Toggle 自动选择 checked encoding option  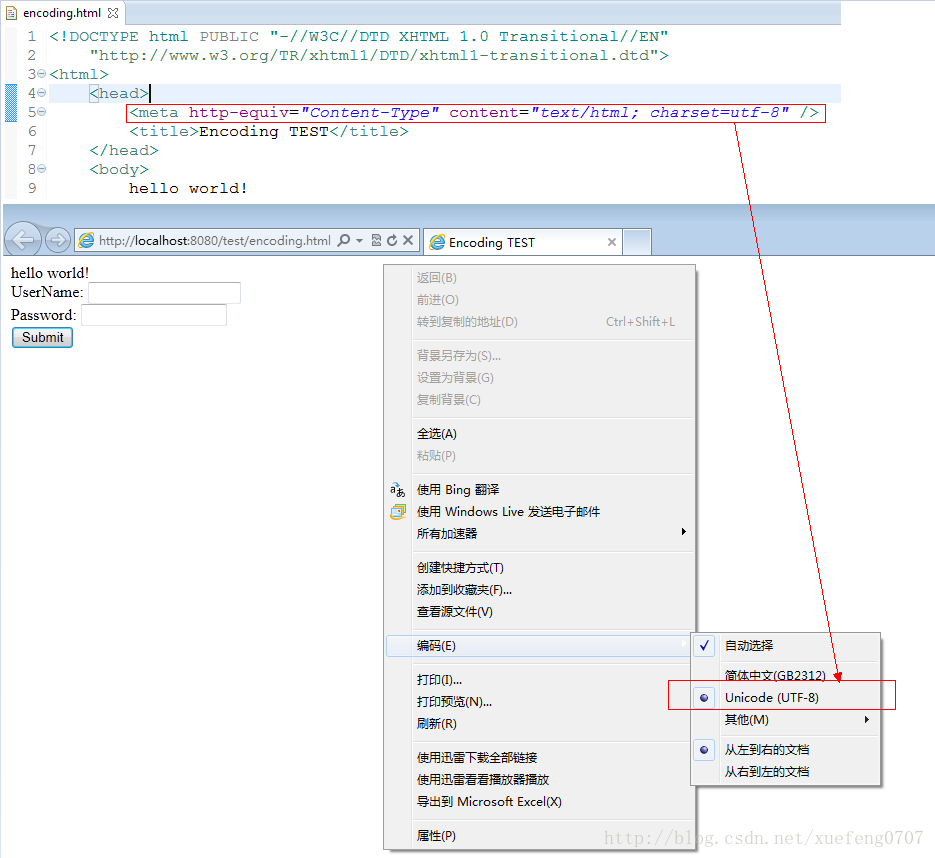pos(786,646)
